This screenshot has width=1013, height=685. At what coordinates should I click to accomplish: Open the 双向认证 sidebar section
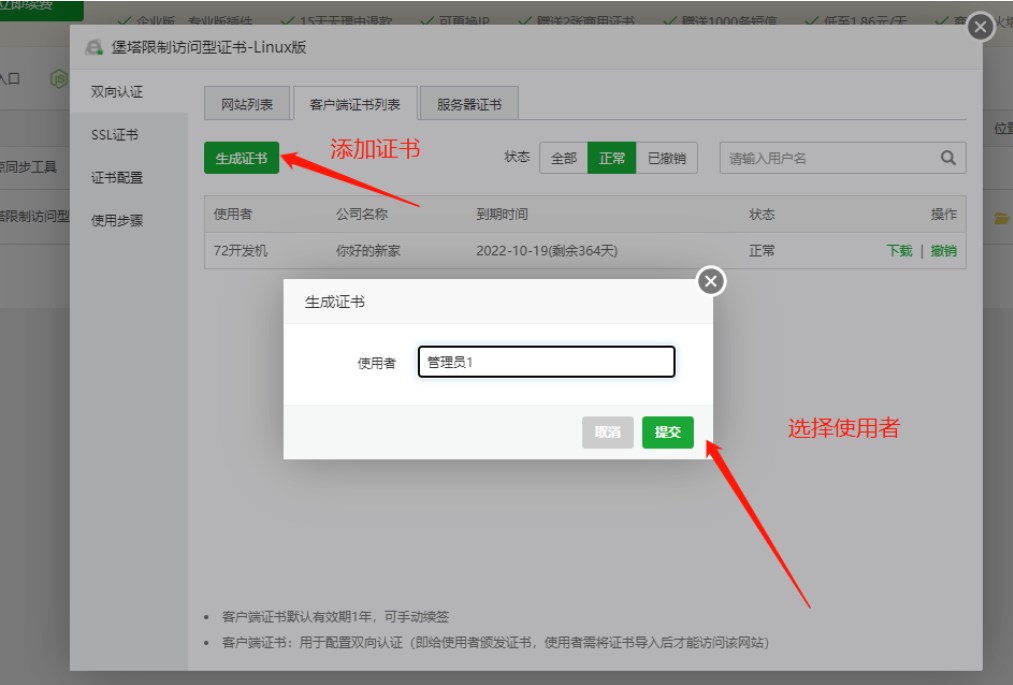[117, 92]
